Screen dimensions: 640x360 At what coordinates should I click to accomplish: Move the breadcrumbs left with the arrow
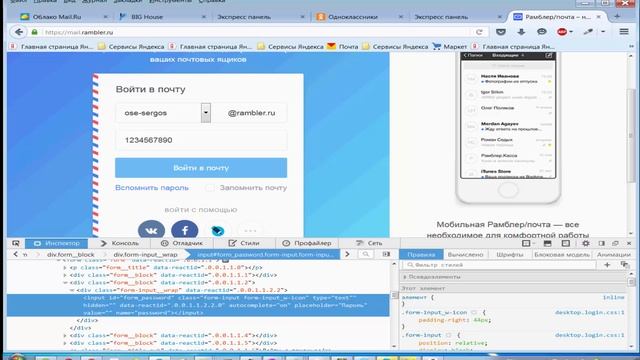pyautogui.click(x=16, y=254)
